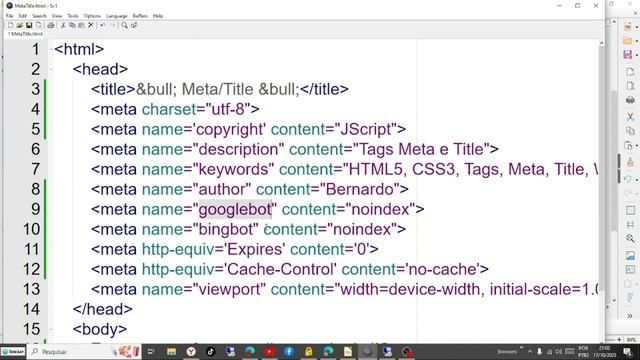Click the undo icon in background window sidebar

tap(628, 179)
